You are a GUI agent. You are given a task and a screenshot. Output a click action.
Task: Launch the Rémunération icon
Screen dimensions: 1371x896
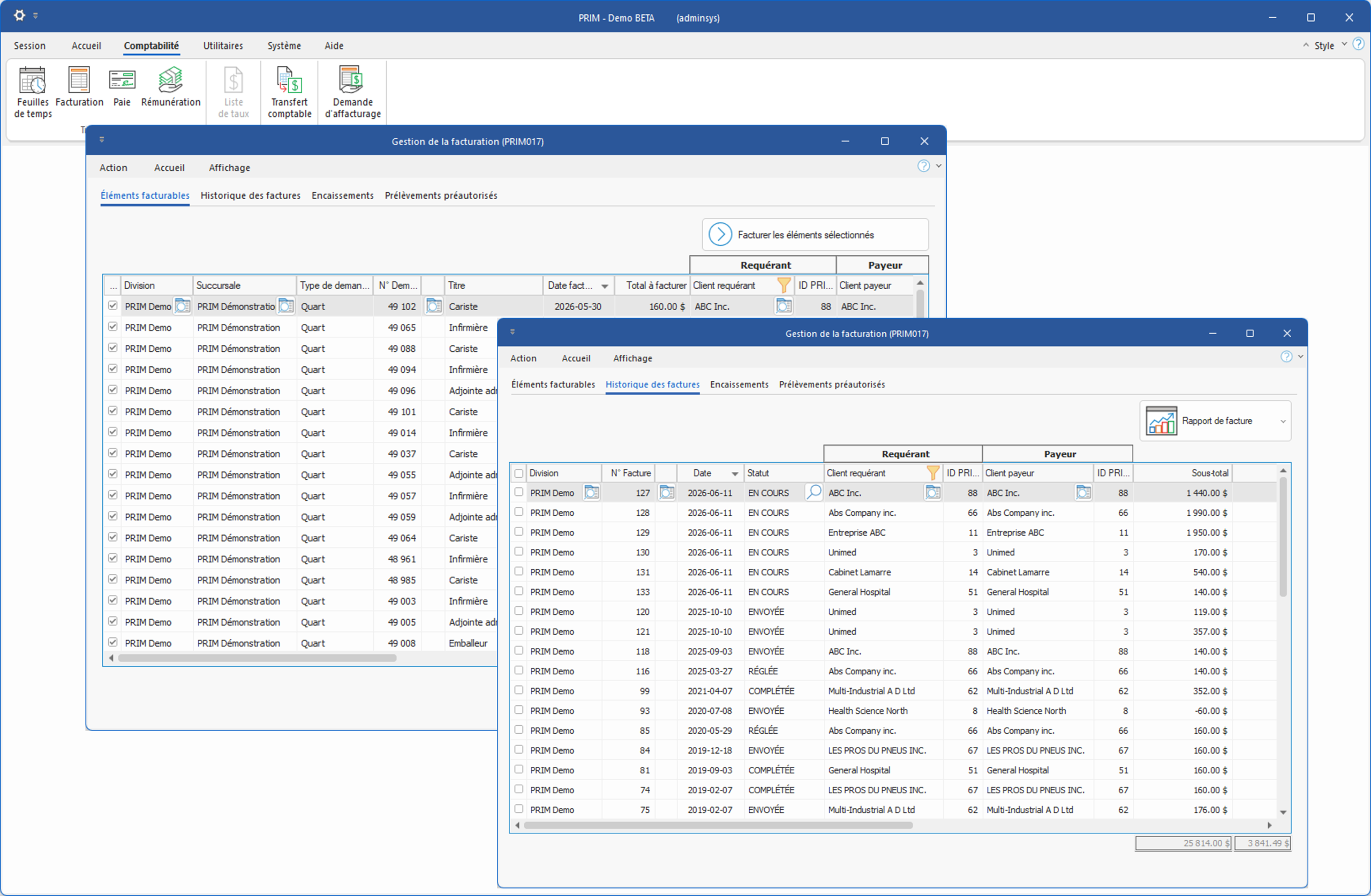(x=170, y=86)
